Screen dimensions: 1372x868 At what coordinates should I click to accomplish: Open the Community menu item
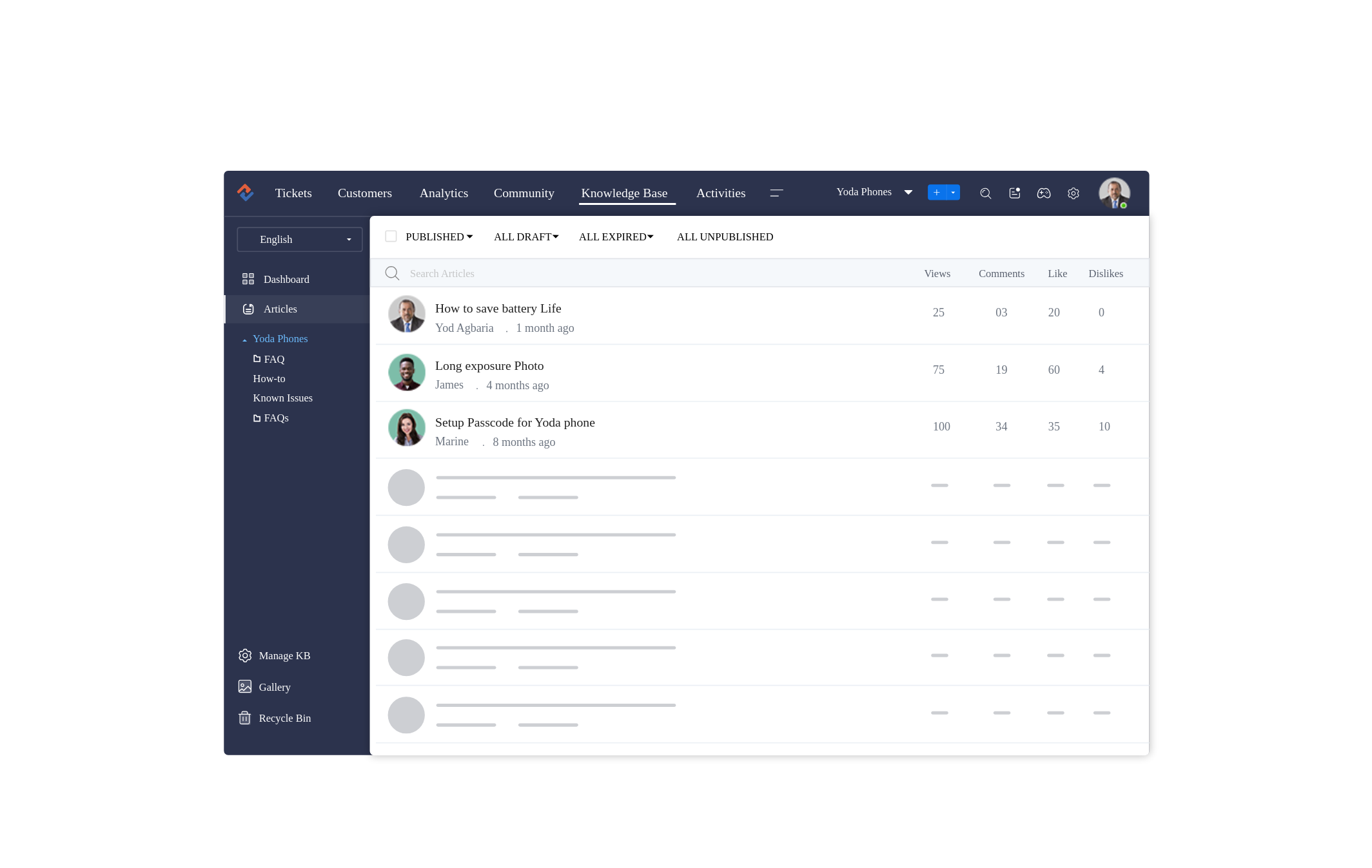524,193
